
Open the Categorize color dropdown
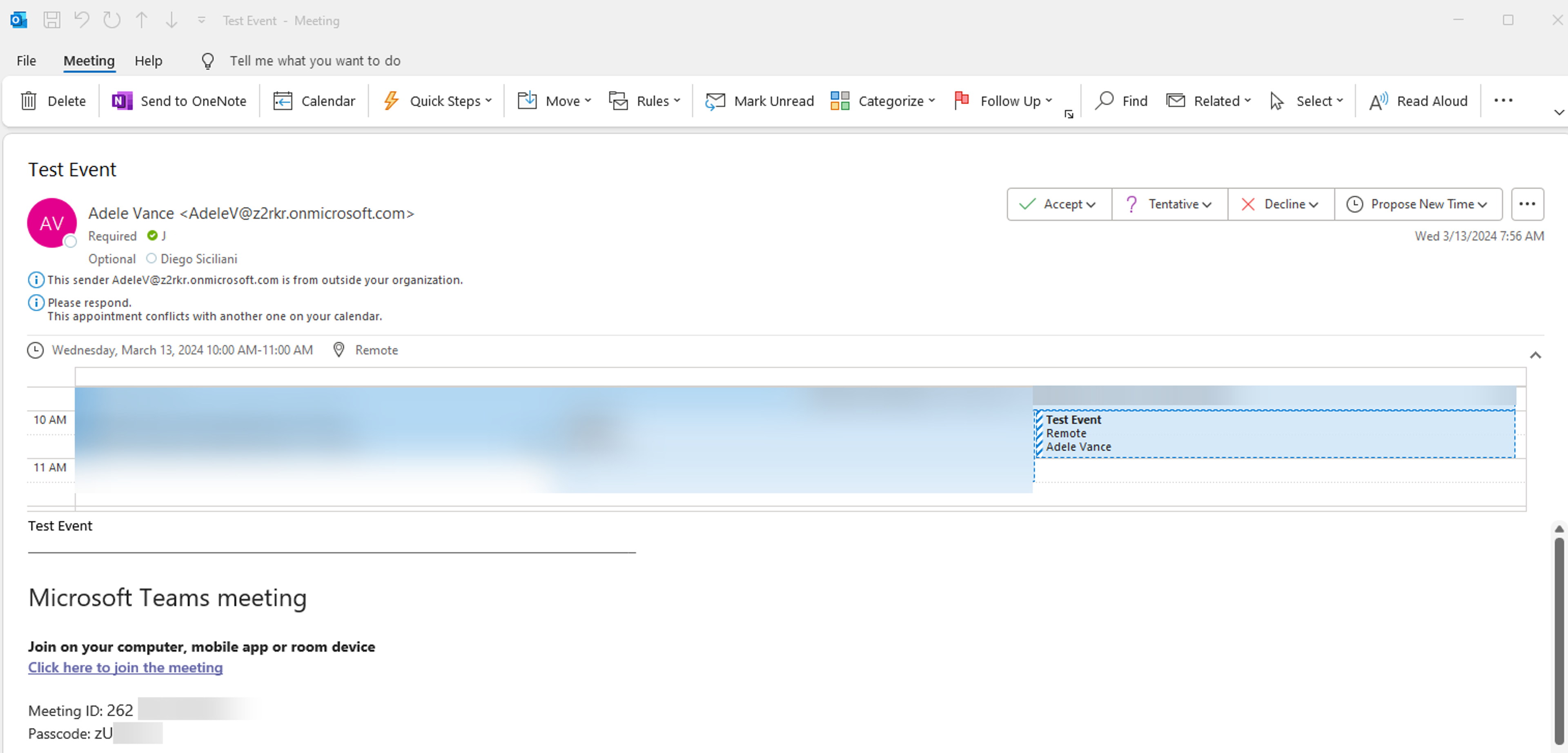coord(882,101)
